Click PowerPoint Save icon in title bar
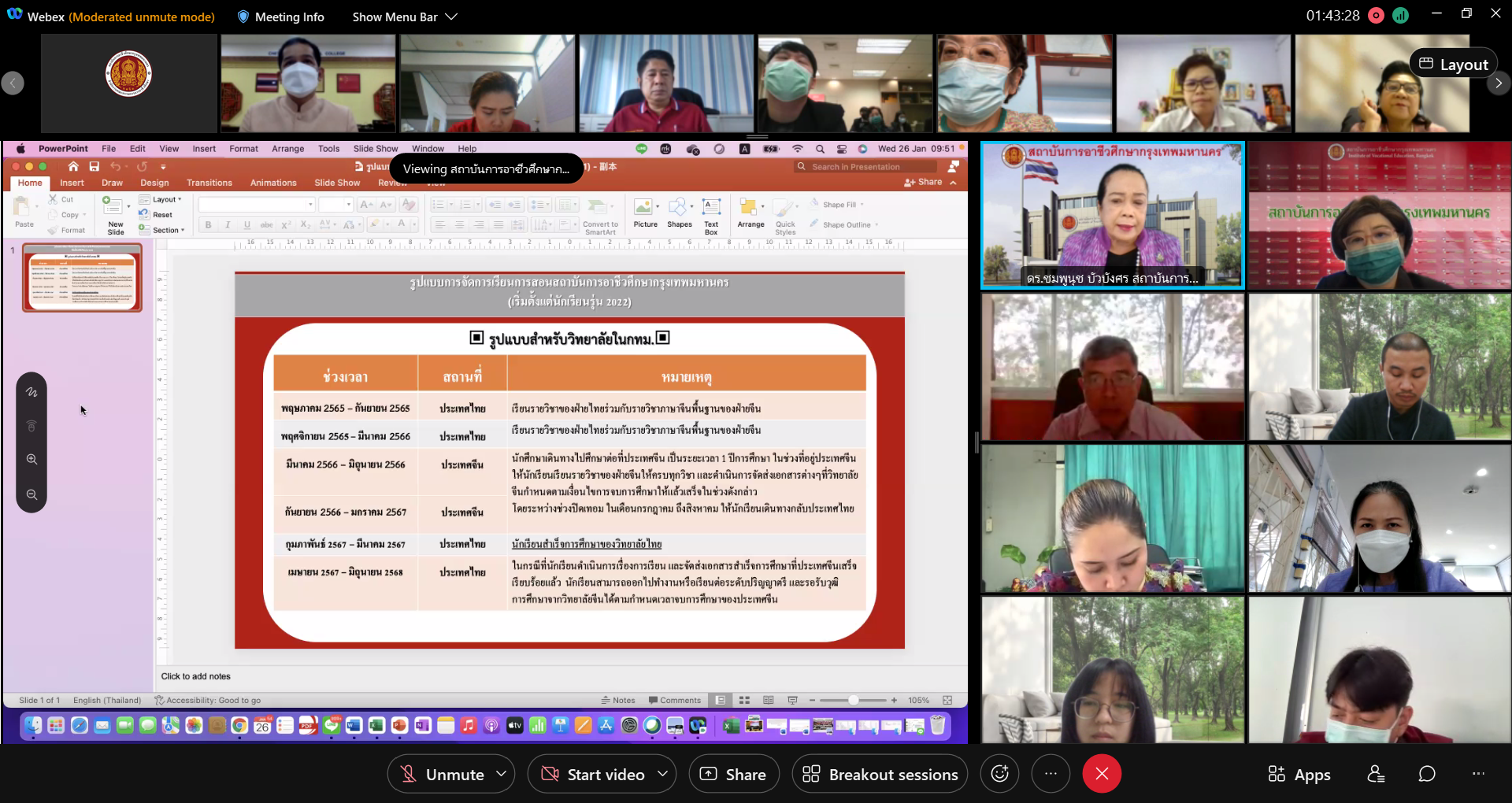 (94, 166)
